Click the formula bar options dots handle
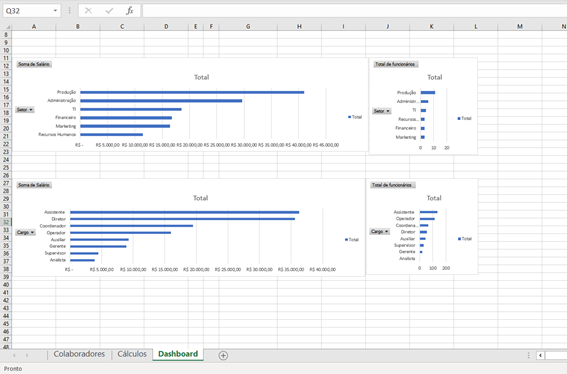The width and height of the screenshot is (567, 374). click(69, 11)
